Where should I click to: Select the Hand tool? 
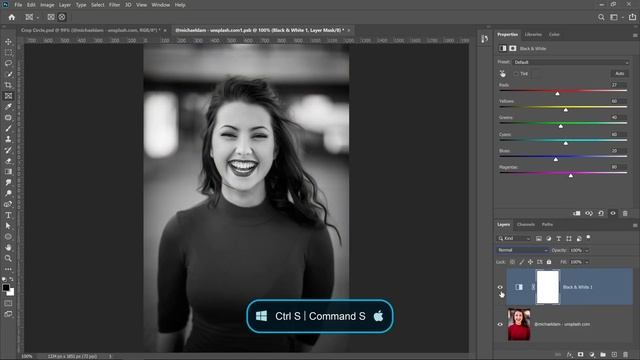pyautogui.click(x=8, y=247)
